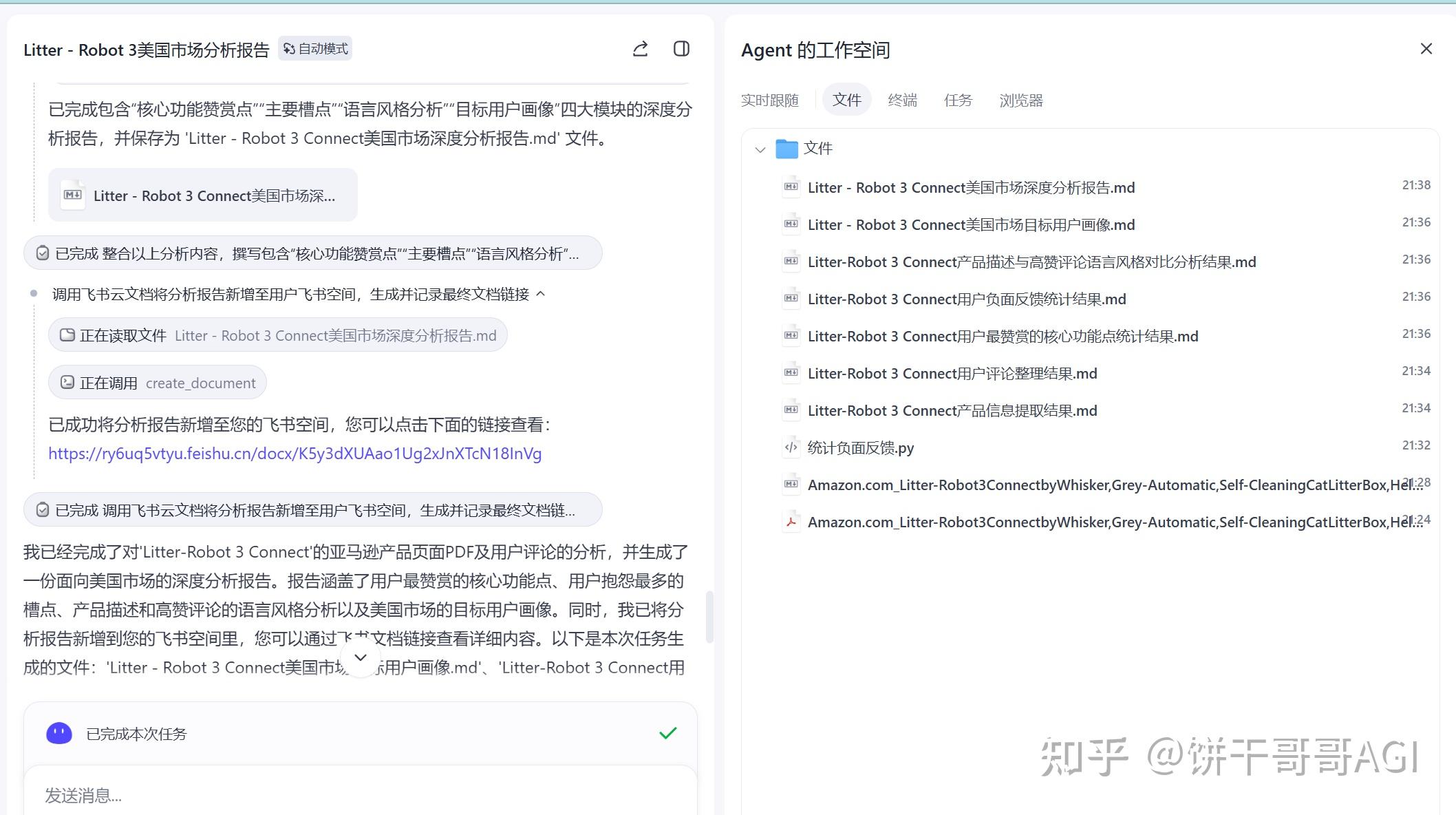This screenshot has height=815, width=1456.
Task: Click the create_document tool call icon
Action: 67,382
